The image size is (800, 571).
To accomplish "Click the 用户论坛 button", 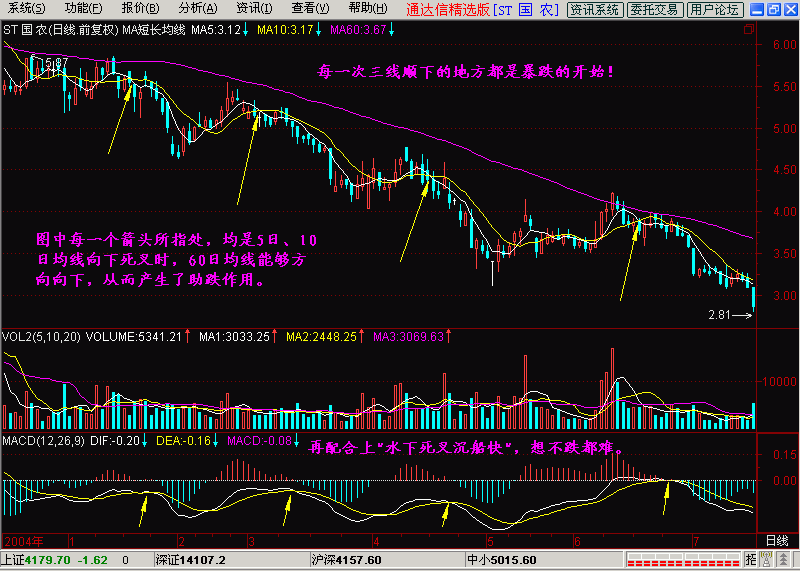I will [716, 9].
